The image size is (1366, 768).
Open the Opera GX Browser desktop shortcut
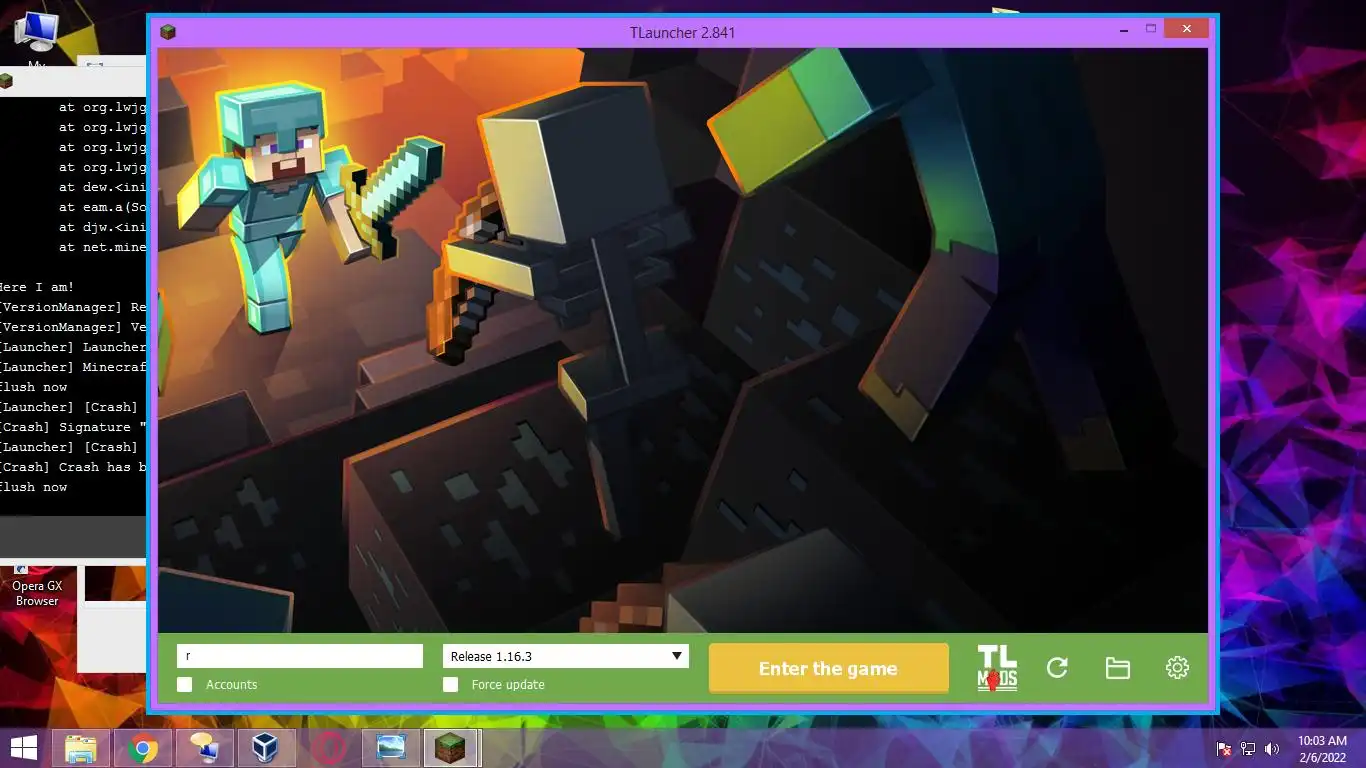tap(37, 587)
